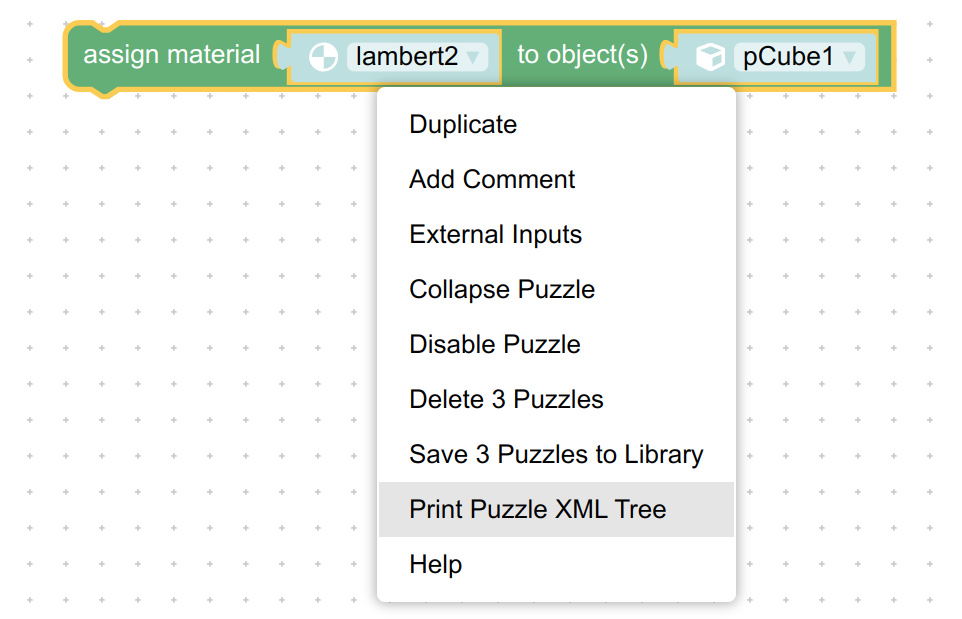The height and width of the screenshot is (619, 962).
Task: Select Add Comment in the context menu
Action: [x=492, y=180]
